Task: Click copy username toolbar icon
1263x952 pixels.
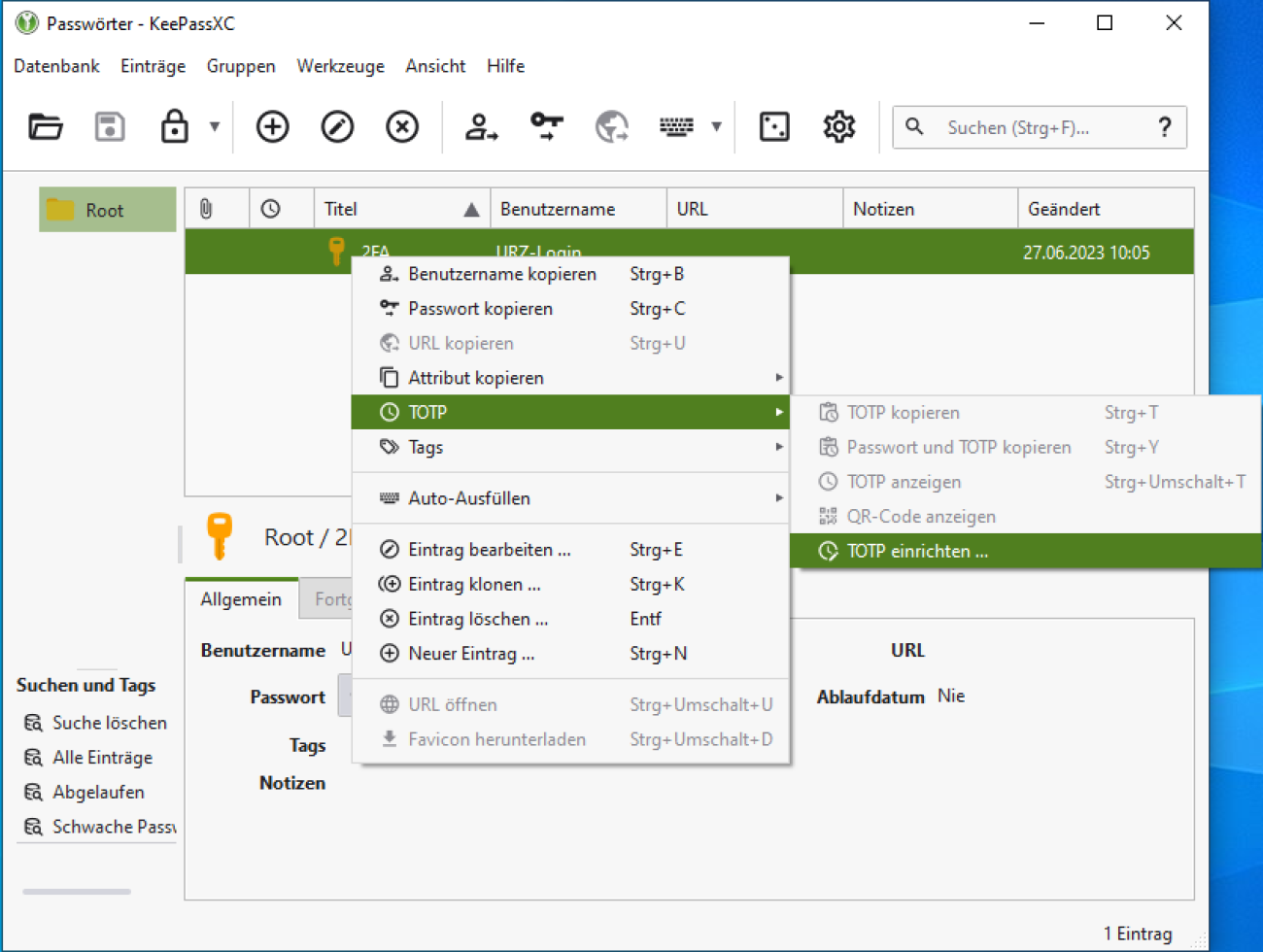Action: pos(481,127)
